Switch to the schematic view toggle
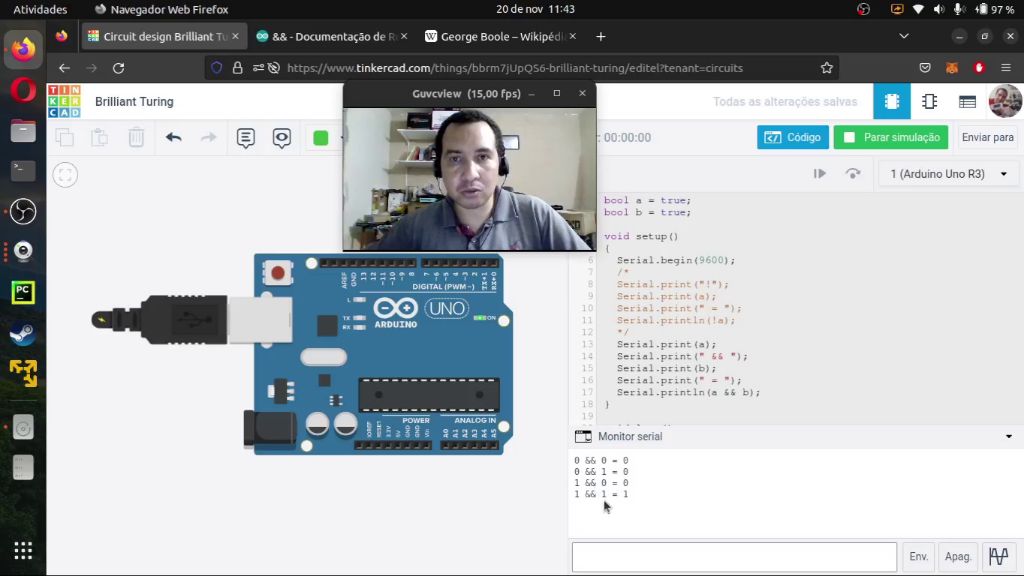Viewport: 1024px width, 576px height. click(929, 101)
